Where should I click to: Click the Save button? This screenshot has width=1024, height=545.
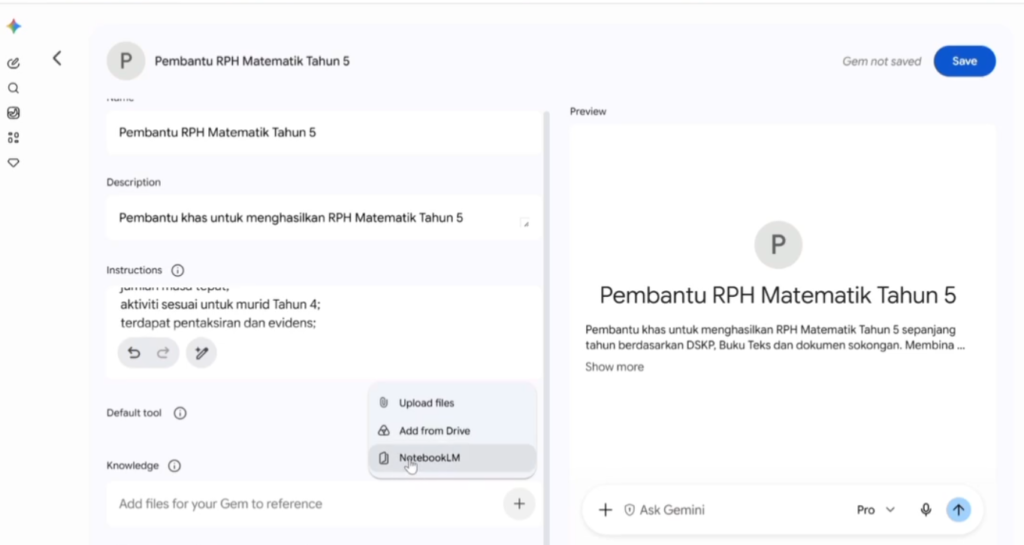coord(964,61)
